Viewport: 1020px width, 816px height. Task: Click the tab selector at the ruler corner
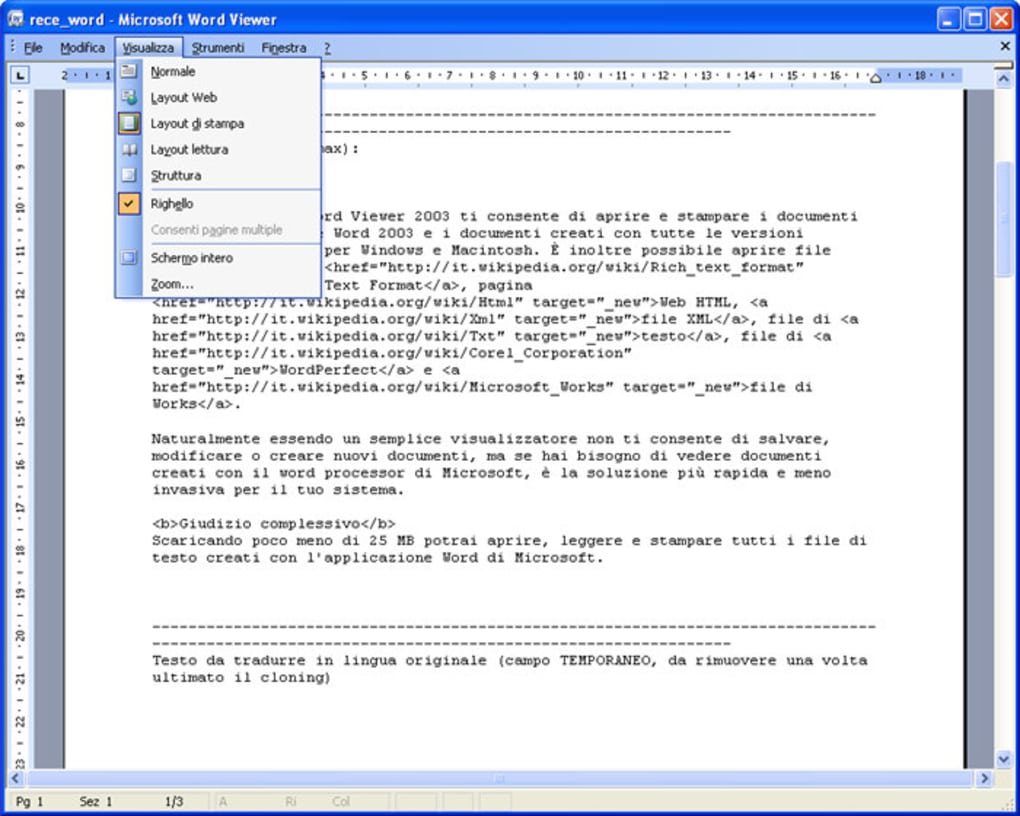click(20, 73)
